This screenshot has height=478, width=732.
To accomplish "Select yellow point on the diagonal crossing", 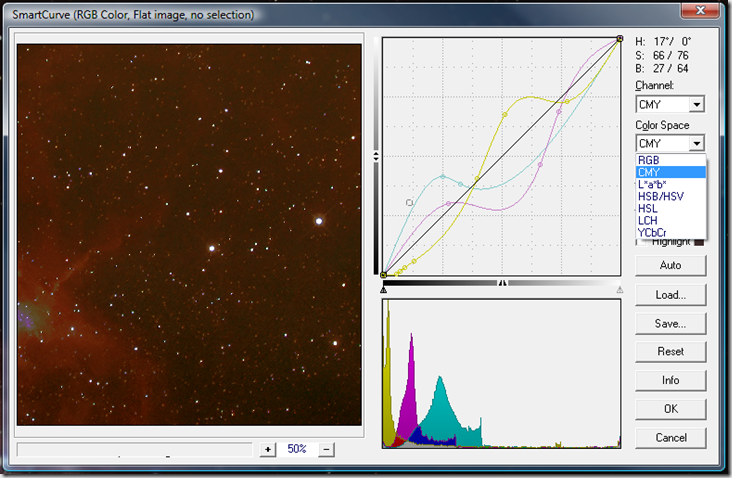I will (477, 178).
